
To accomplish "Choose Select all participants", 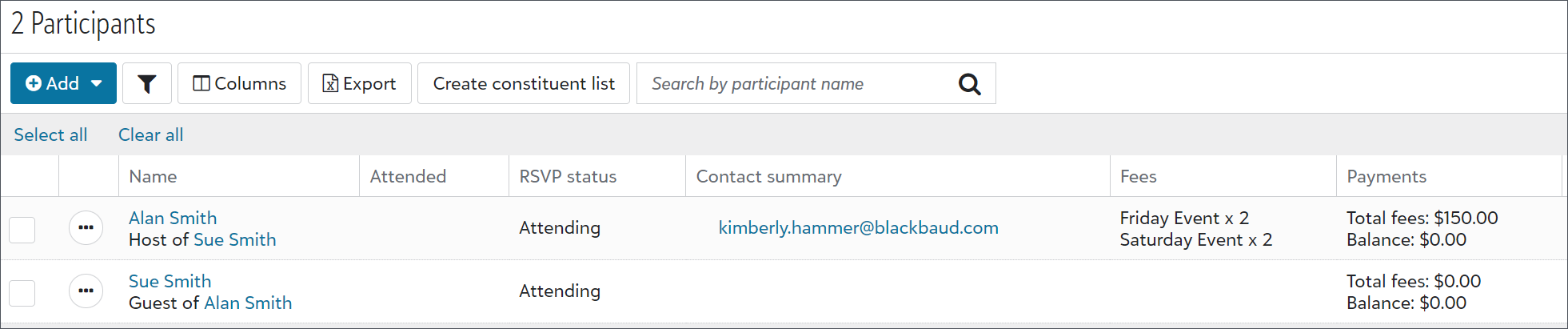I will (x=50, y=134).
